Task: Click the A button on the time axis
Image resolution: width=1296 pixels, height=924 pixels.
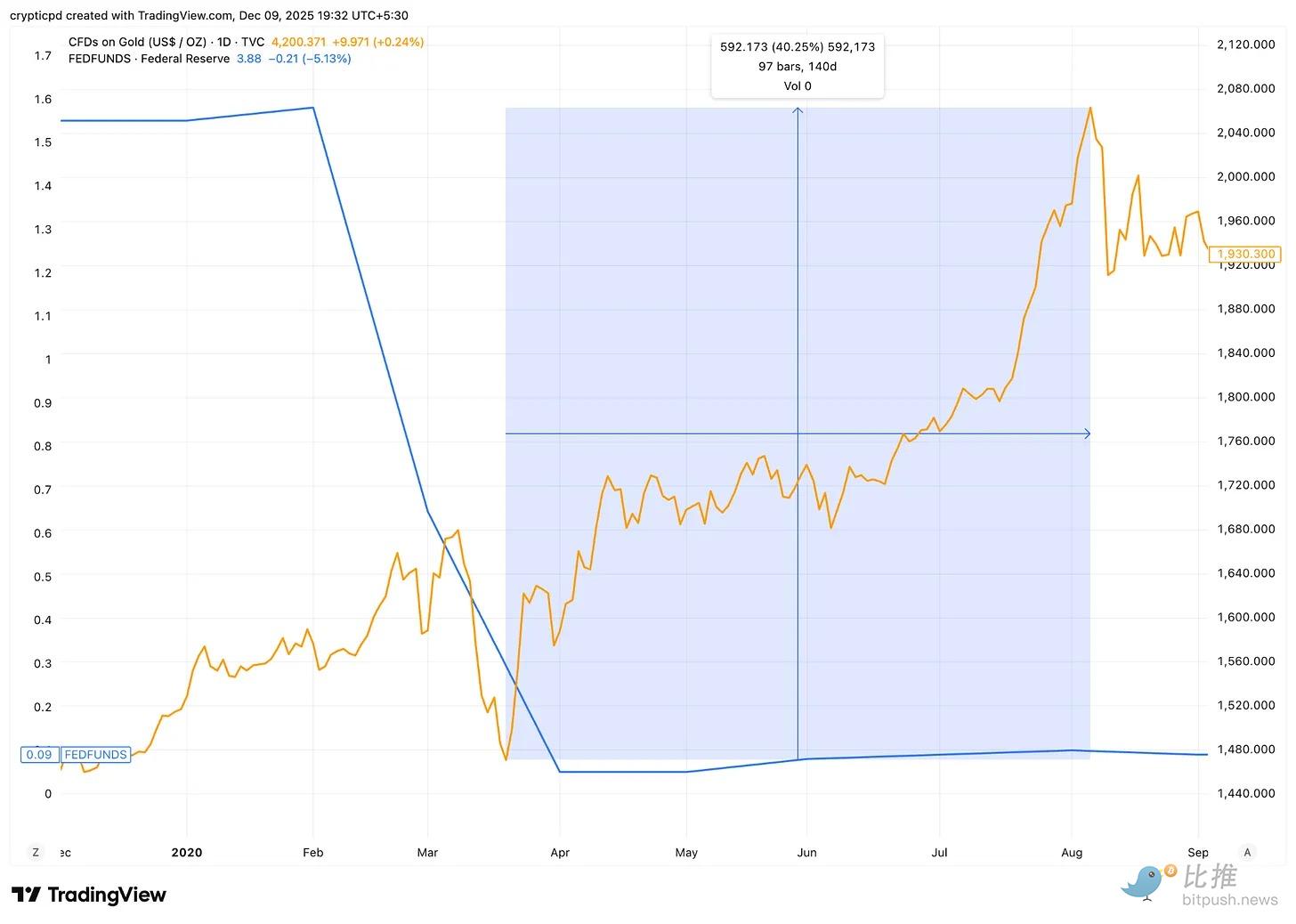Action: coord(1248,852)
